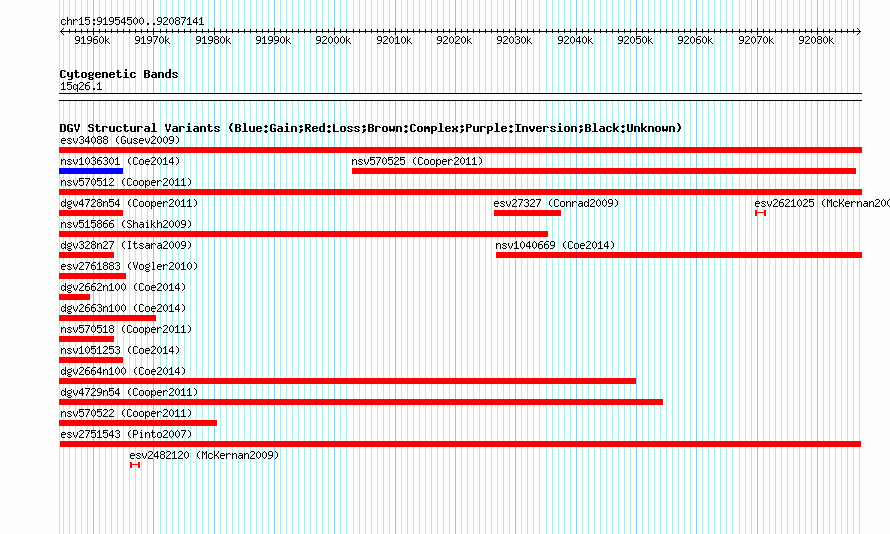Screen dimensions: 890x534
Task: Open the nsv1040669 (Coe2014) label
Action: click(555, 245)
